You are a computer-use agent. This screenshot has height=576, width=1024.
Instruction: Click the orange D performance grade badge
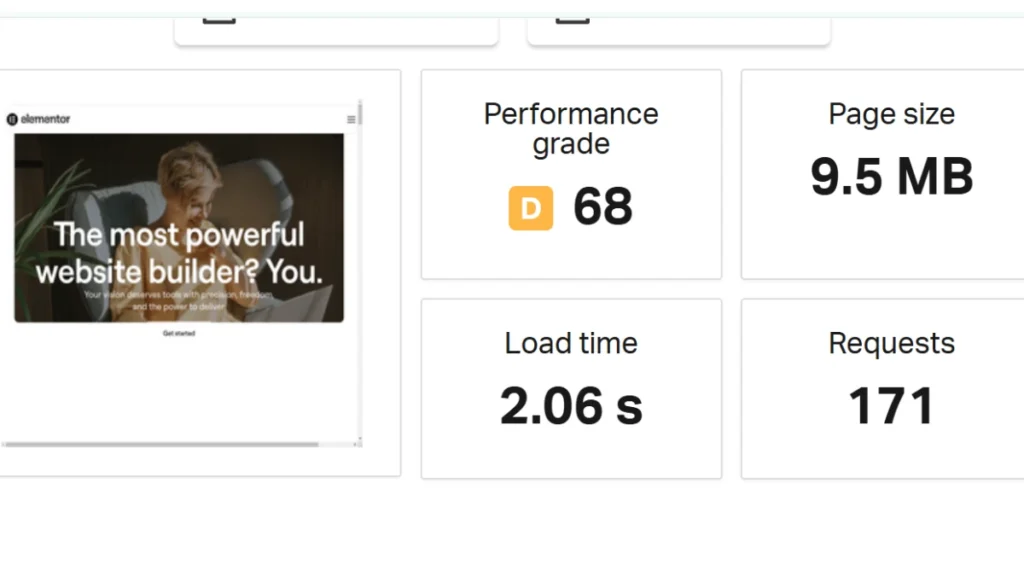[530, 209]
